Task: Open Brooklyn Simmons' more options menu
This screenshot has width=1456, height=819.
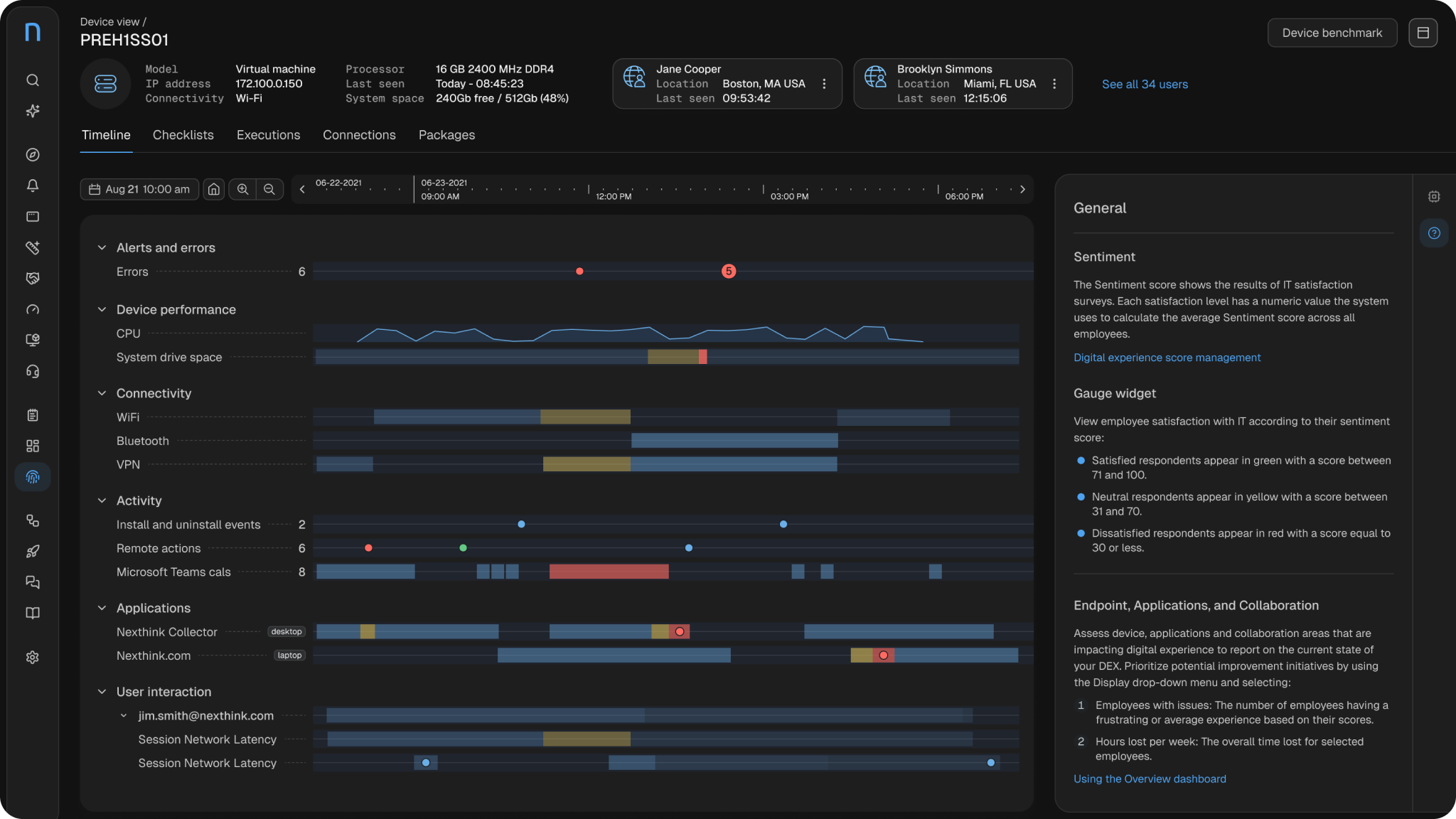Action: click(1054, 84)
